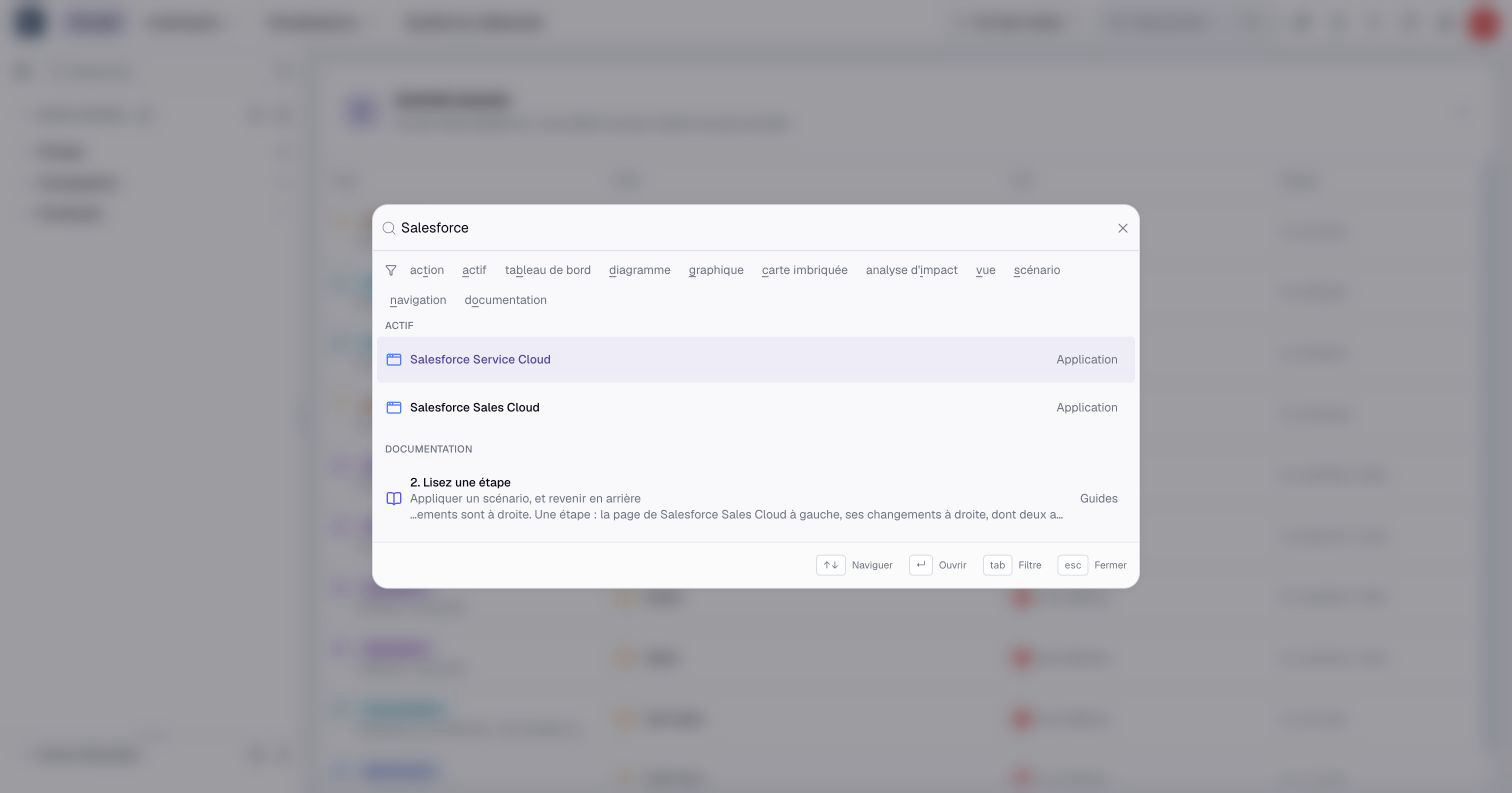Viewport: 1512px width, 793px height.
Task: Click the return key Ouvrir icon
Action: (921, 565)
